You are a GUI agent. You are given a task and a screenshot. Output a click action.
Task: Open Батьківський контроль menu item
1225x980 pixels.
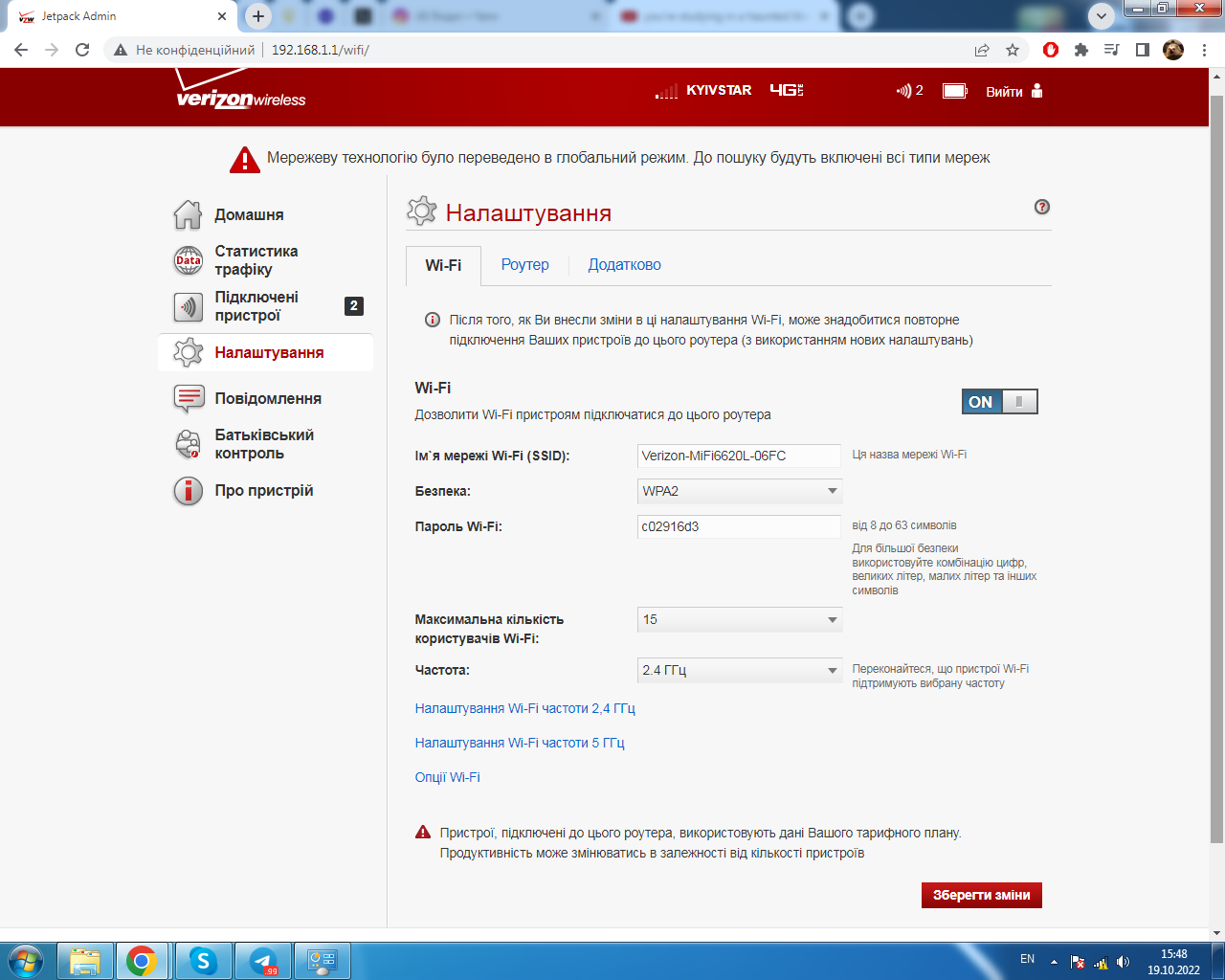(264, 444)
